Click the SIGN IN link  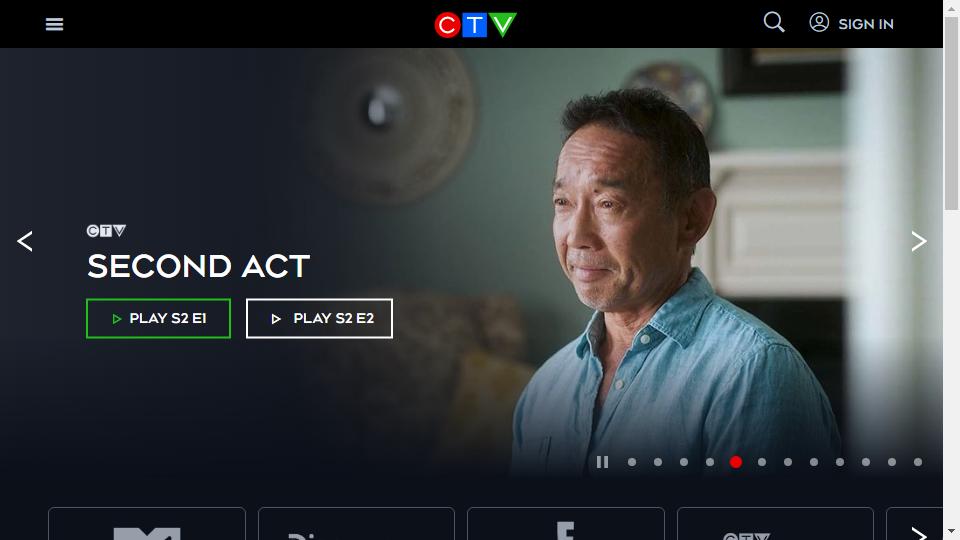pos(866,24)
